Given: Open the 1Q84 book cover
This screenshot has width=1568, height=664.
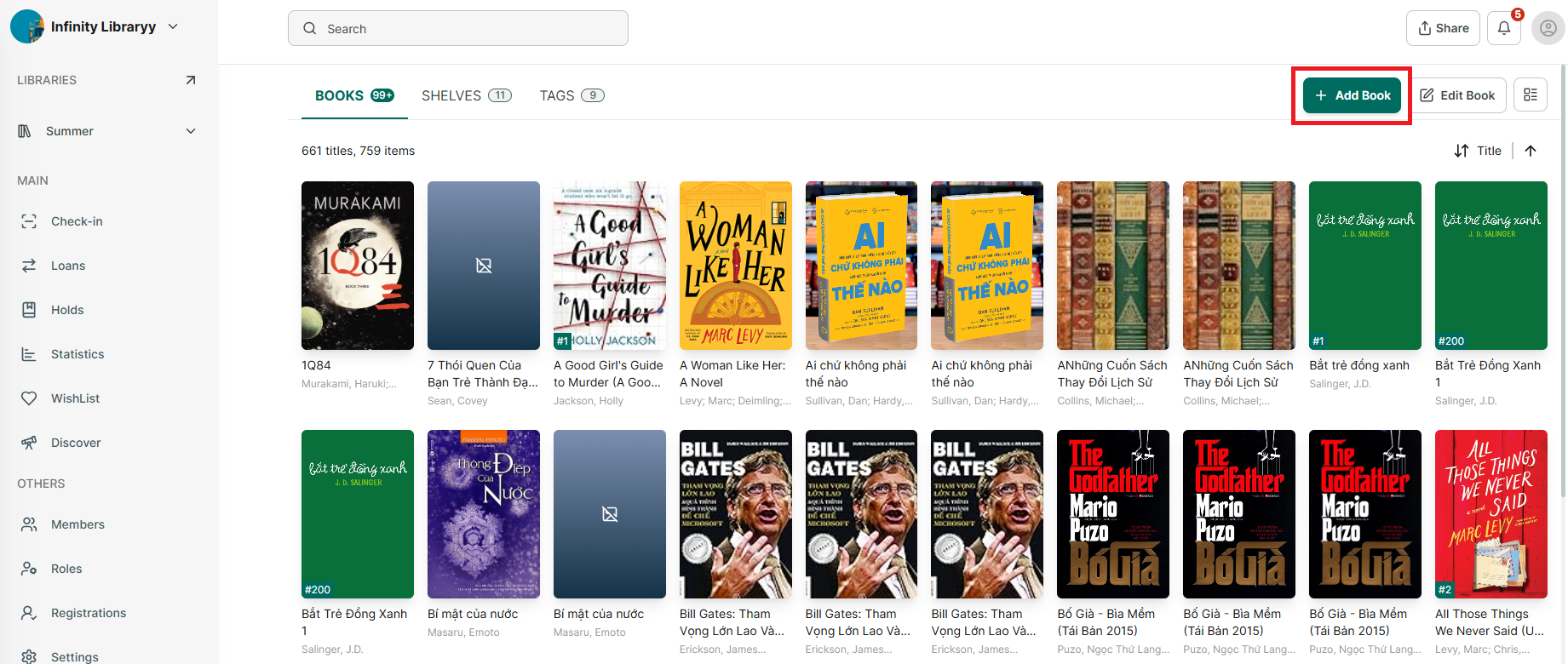Looking at the screenshot, I should [358, 266].
